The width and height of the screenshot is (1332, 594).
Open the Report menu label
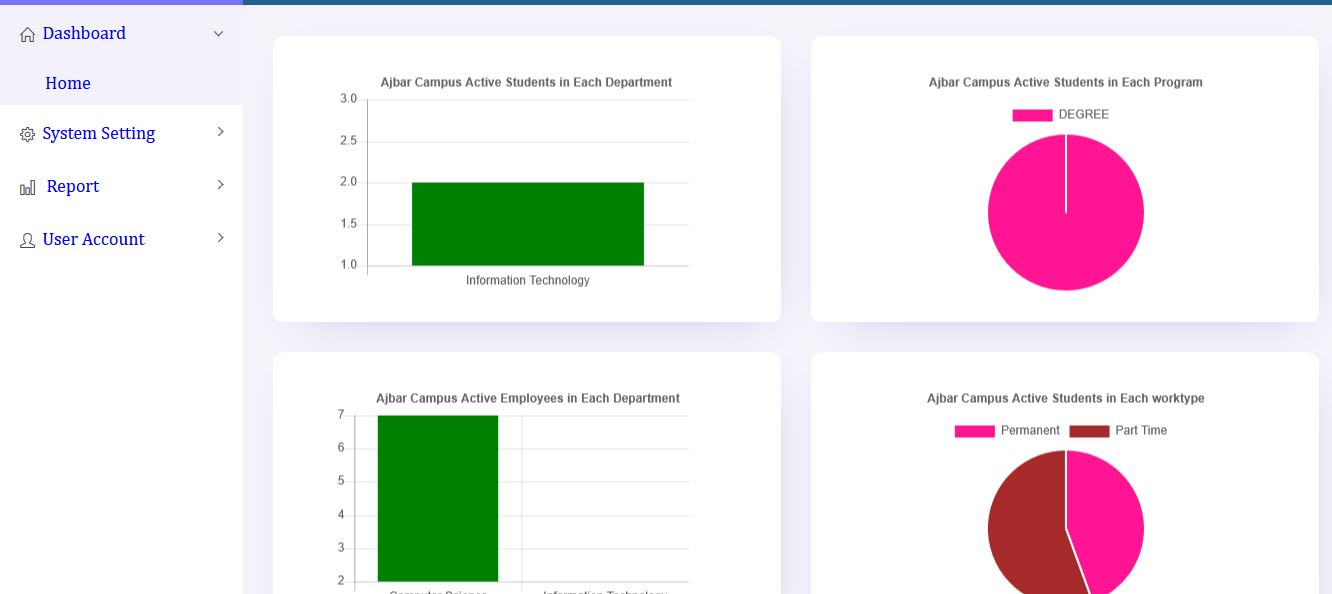[x=72, y=187]
